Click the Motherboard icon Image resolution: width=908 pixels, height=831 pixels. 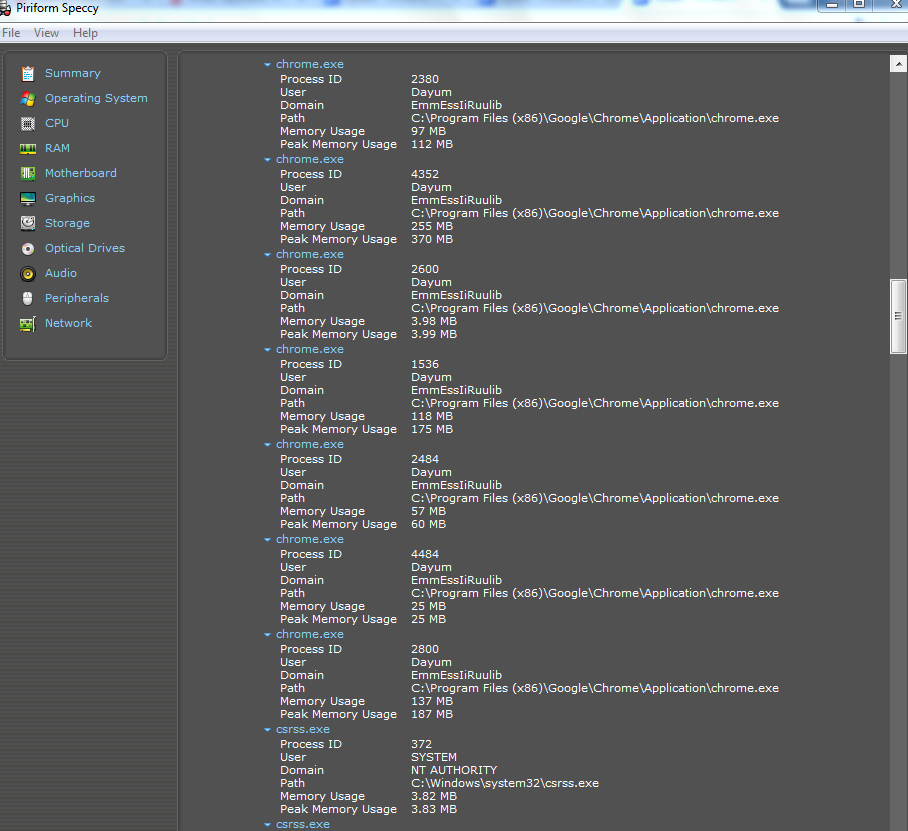28,173
